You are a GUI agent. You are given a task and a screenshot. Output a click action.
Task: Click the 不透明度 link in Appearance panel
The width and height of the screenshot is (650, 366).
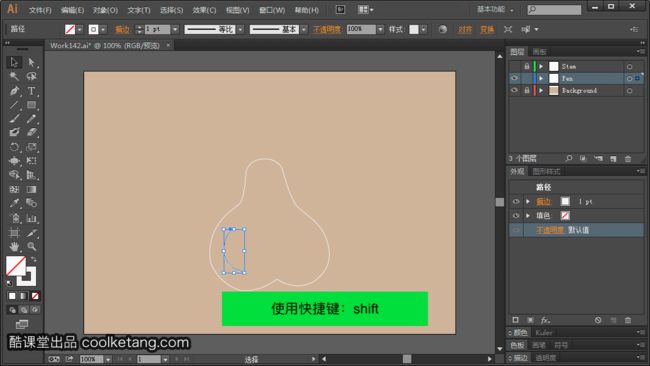550,230
